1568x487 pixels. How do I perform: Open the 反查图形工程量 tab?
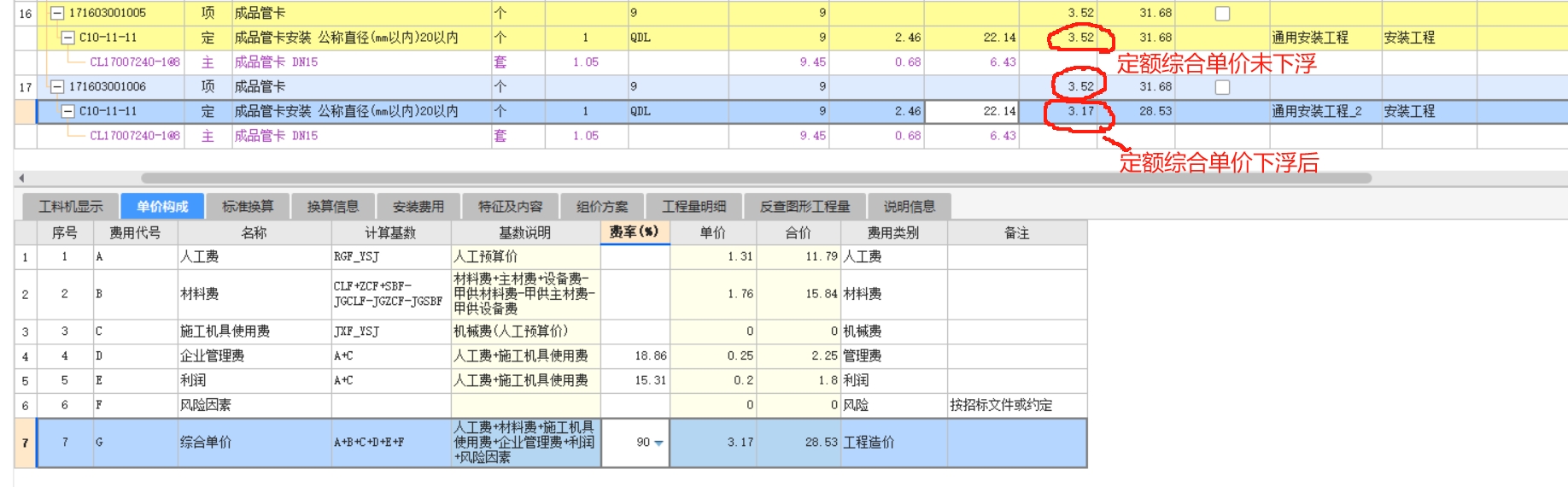click(805, 206)
